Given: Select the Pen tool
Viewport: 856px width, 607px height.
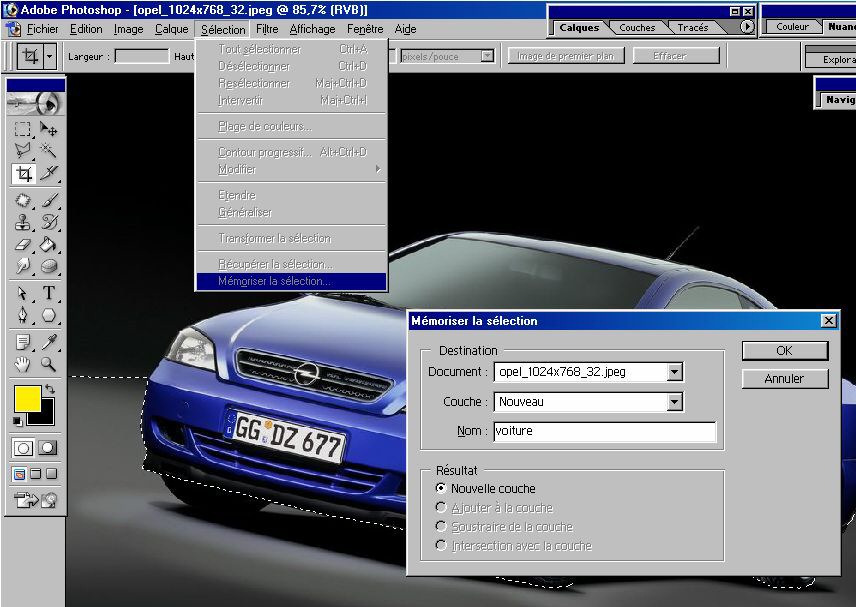Looking at the screenshot, I should (x=23, y=315).
